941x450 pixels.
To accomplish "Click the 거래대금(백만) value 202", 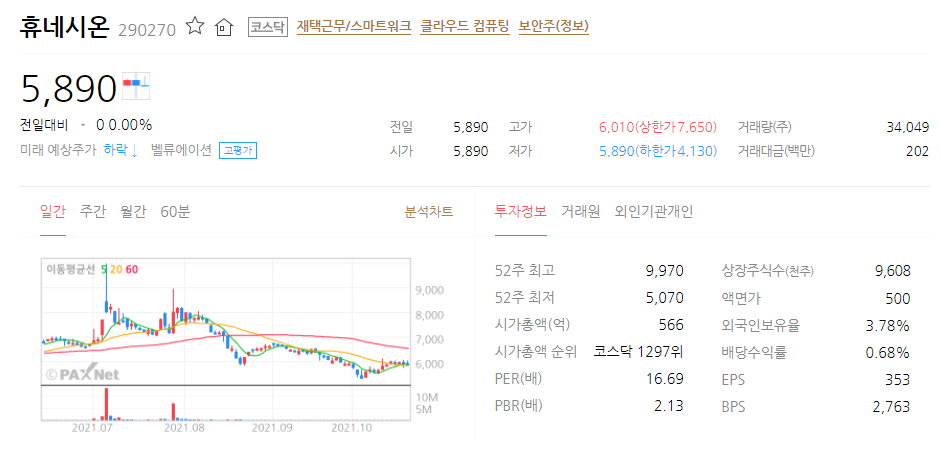I will (x=918, y=151).
